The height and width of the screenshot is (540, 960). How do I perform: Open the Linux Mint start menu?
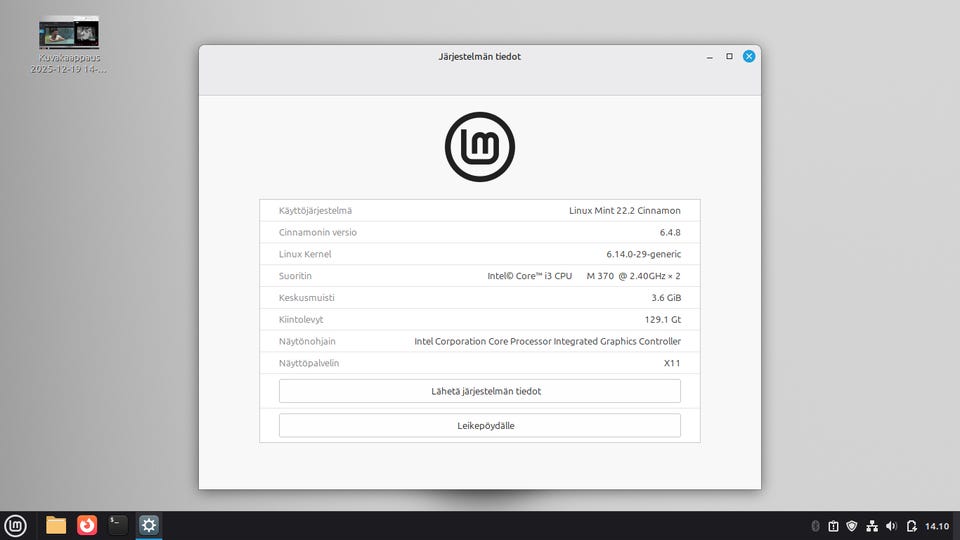[x=15, y=525]
